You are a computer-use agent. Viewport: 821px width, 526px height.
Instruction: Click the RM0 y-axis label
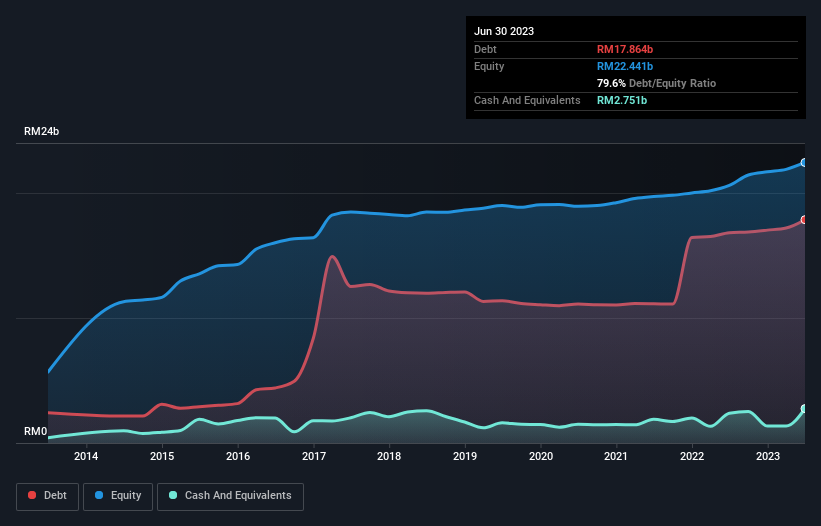click(35, 431)
